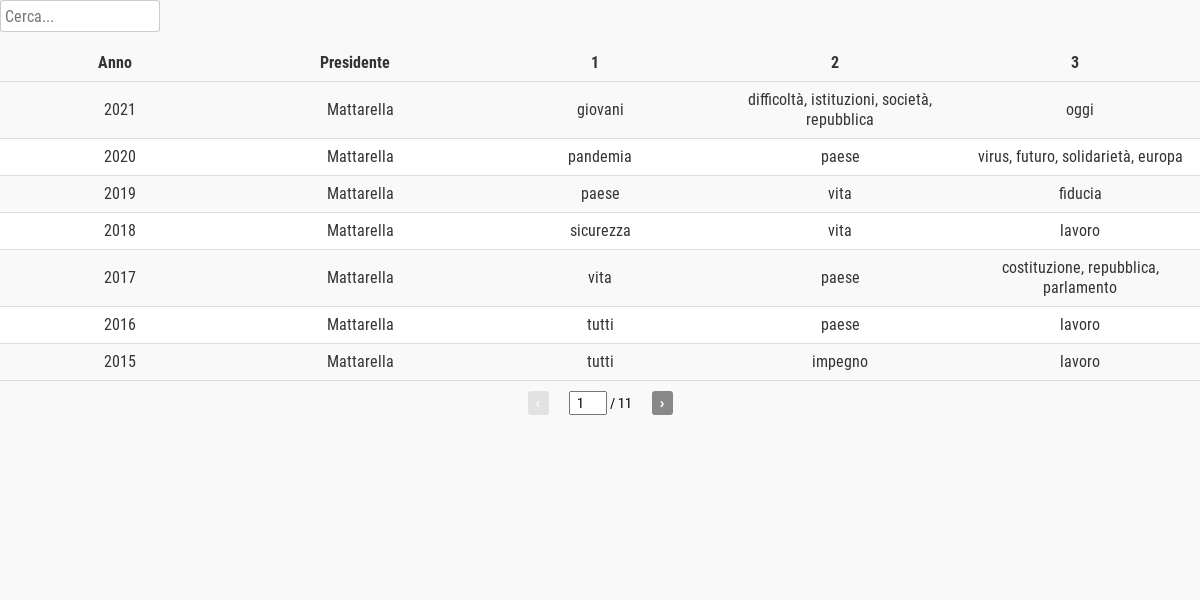This screenshot has height=600, width=1200.
Task: Click column header 3
Action: pyautogui.click(x=1075, y=62)
